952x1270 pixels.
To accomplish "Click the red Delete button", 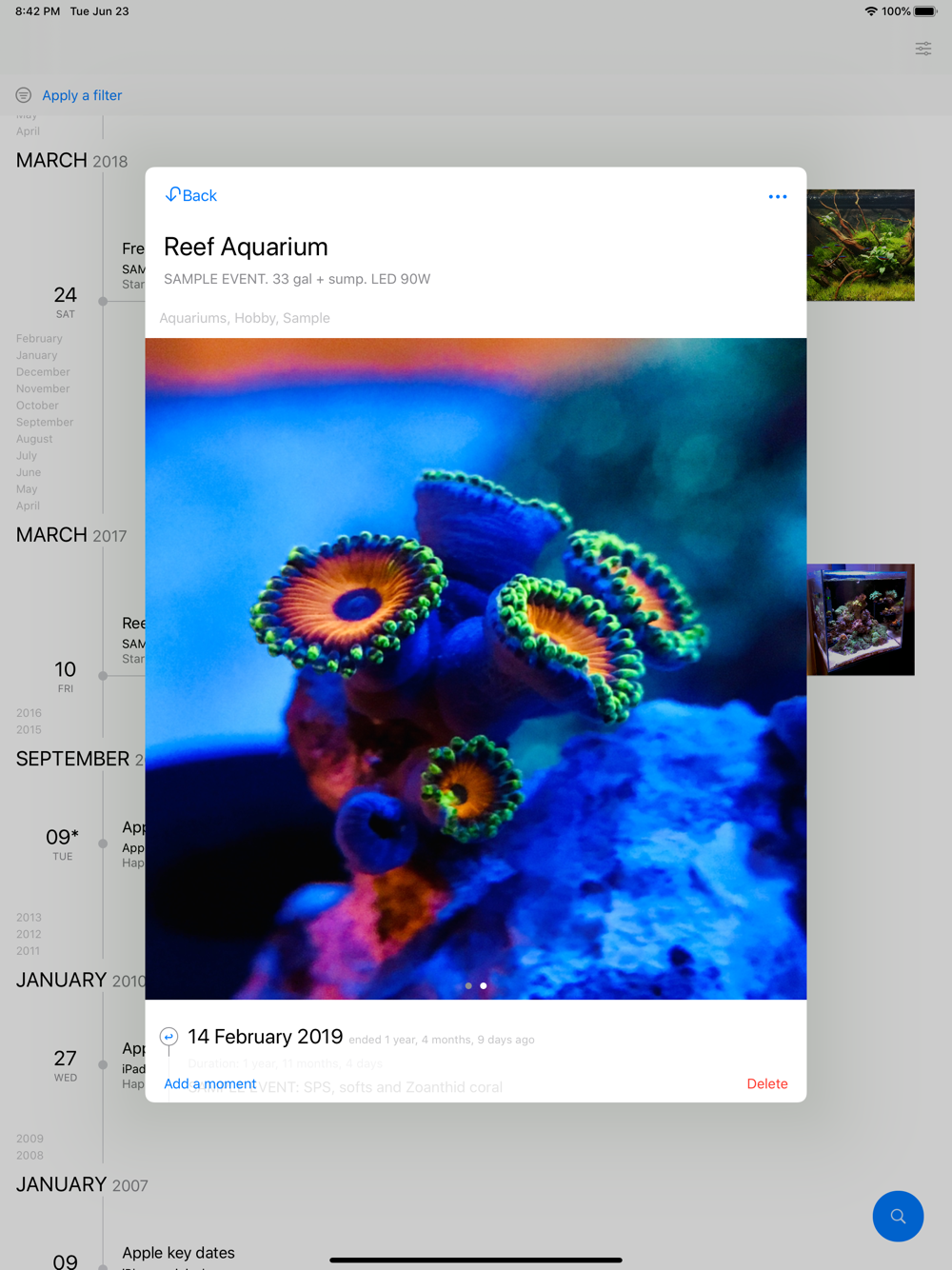I will pos(767,1083).
